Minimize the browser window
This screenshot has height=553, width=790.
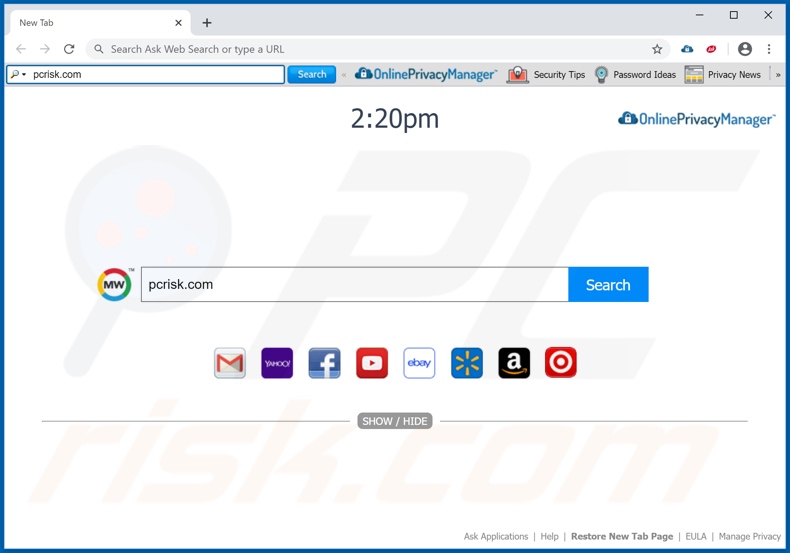699,15
